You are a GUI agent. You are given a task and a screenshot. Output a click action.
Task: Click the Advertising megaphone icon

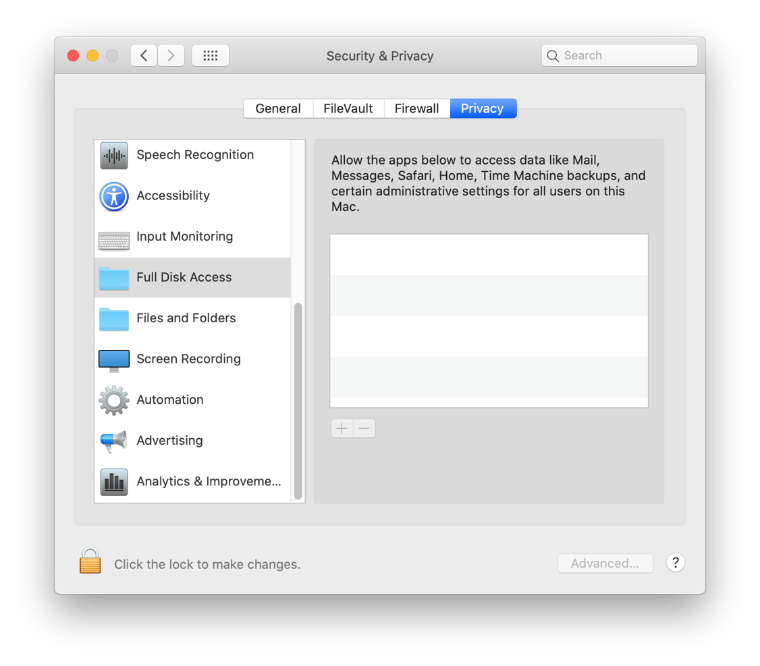point(114,441)
